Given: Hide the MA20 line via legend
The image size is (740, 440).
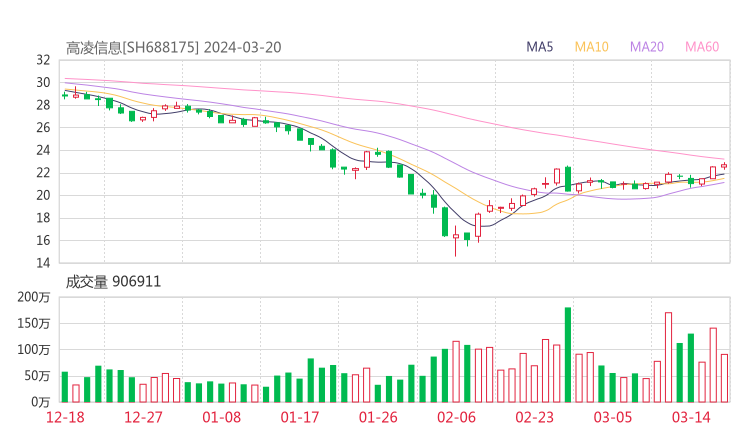Looking at the screenshot, I should click(x=647, y=47).
